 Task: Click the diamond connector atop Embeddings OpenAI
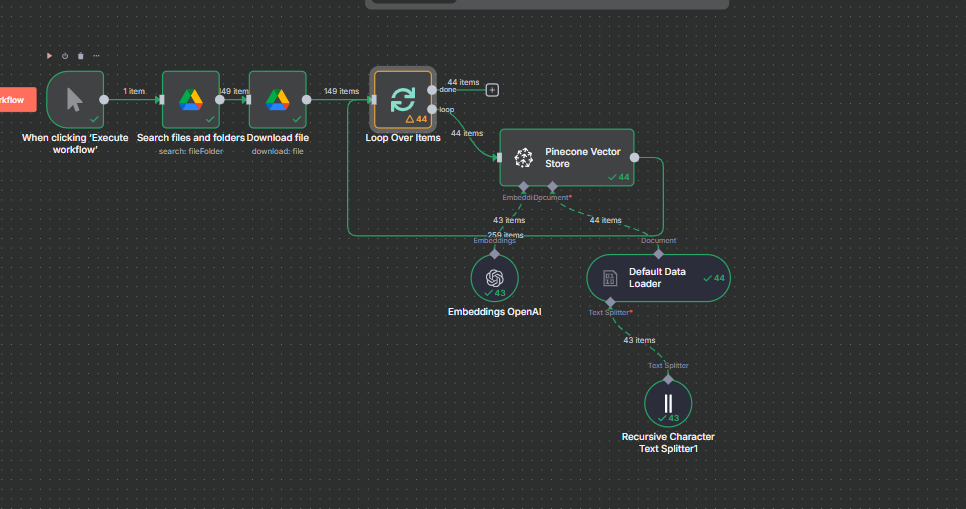click(x=495, y=254)
